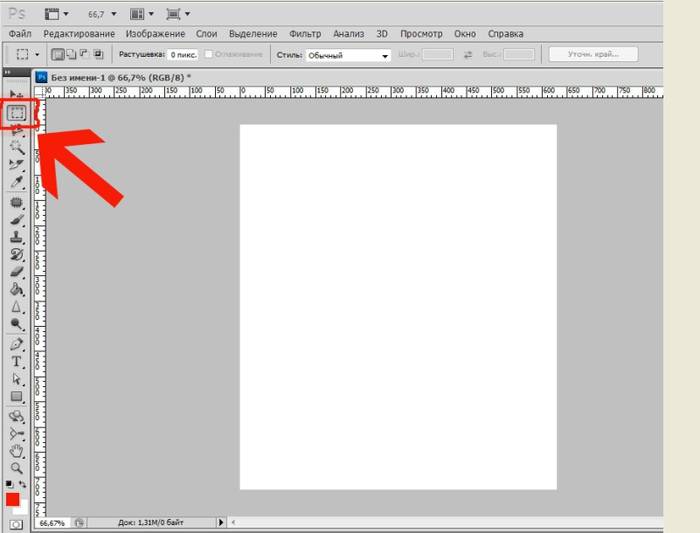Choose 'Add to selection' mode in options bar
700x533 pixels.
point(70,55)
